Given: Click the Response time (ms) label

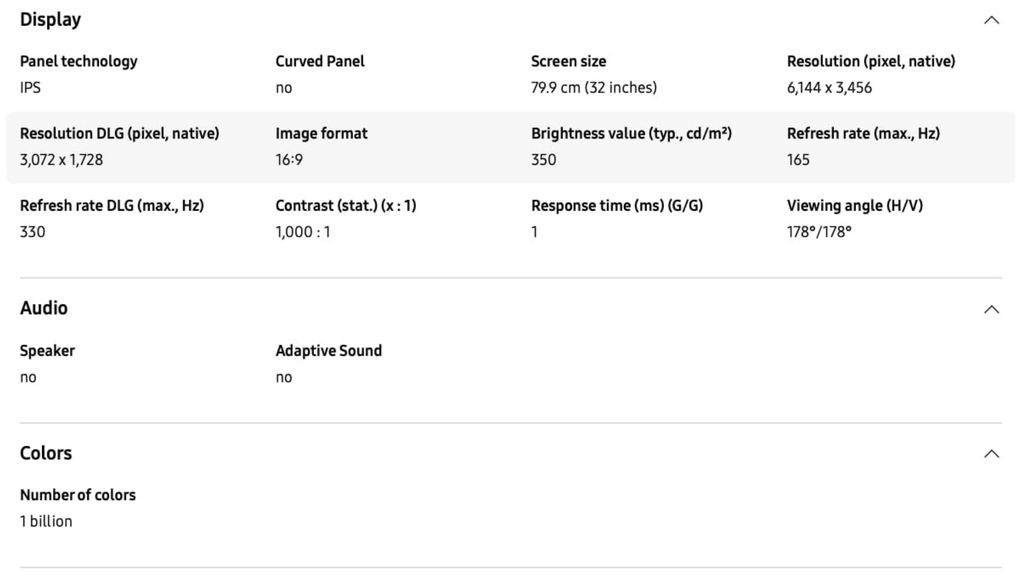Looking at the screenshot, I should point(617,205).
